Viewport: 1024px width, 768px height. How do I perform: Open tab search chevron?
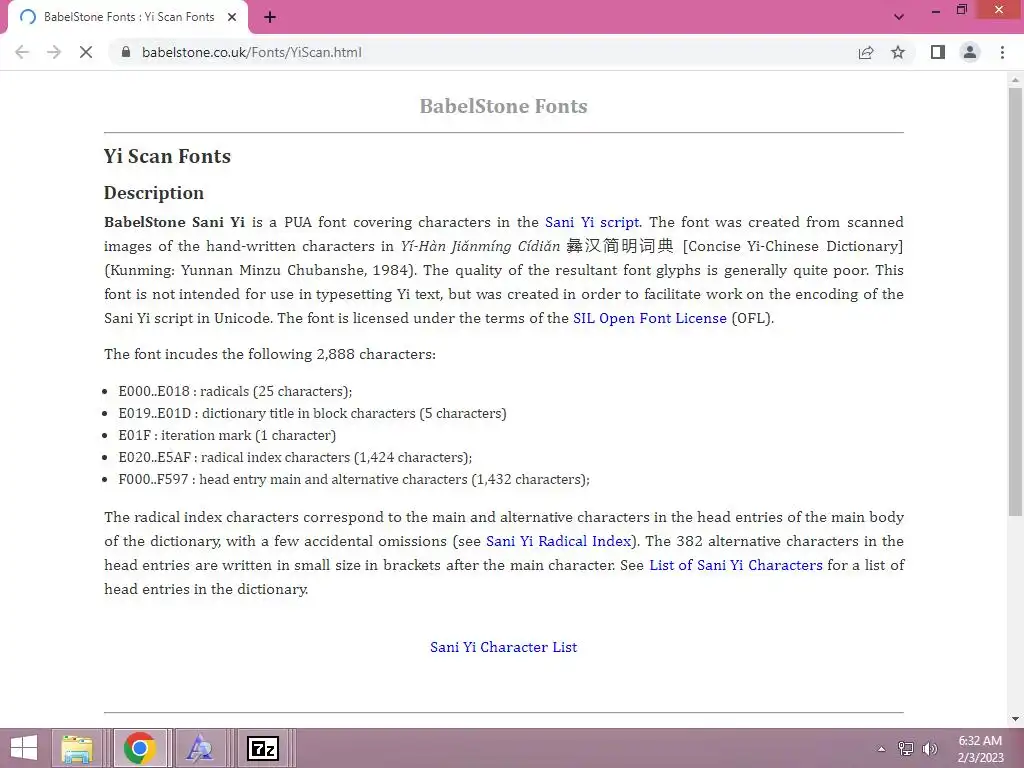point(899,17)
